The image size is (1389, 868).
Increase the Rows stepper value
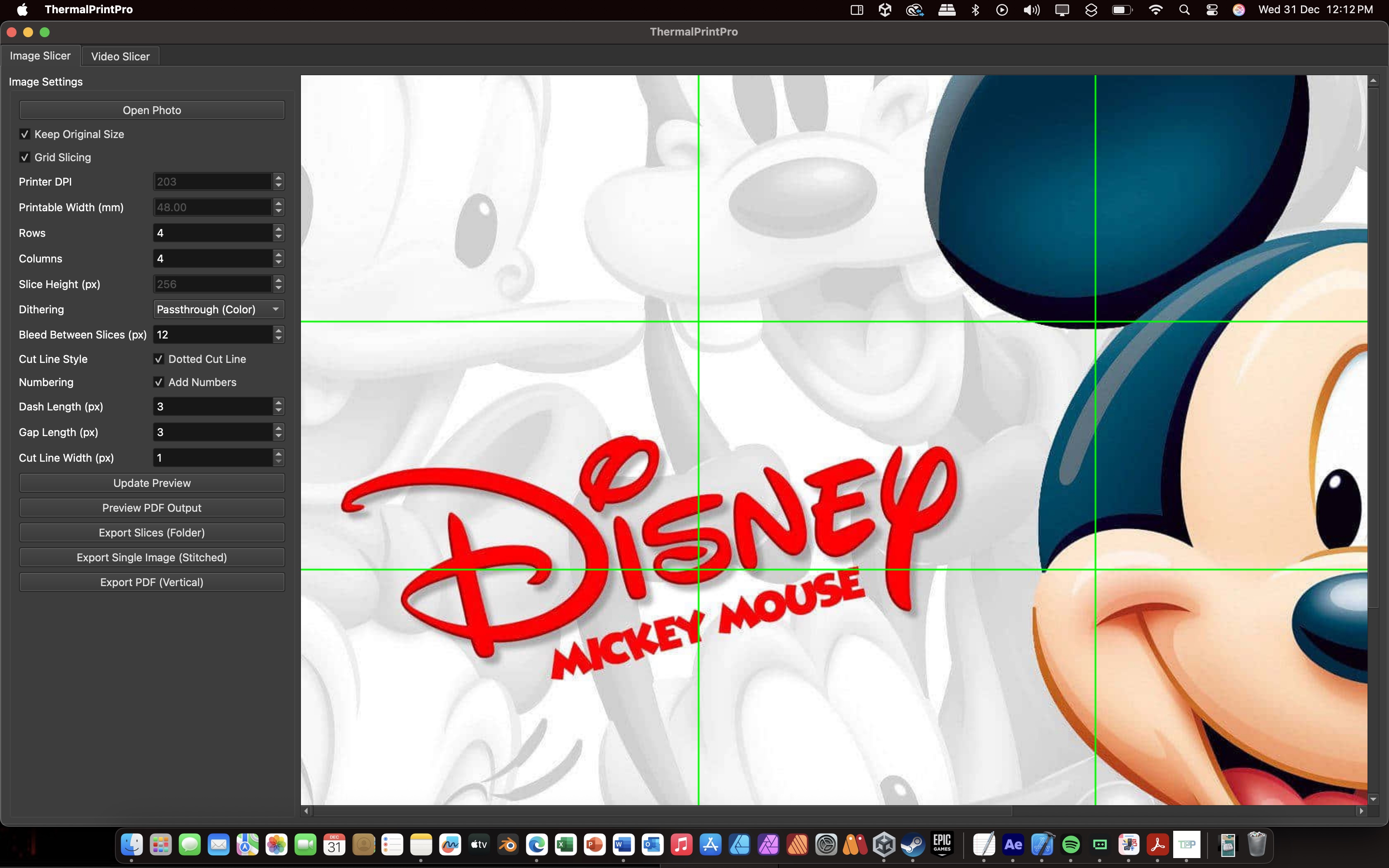pos(279,229)
